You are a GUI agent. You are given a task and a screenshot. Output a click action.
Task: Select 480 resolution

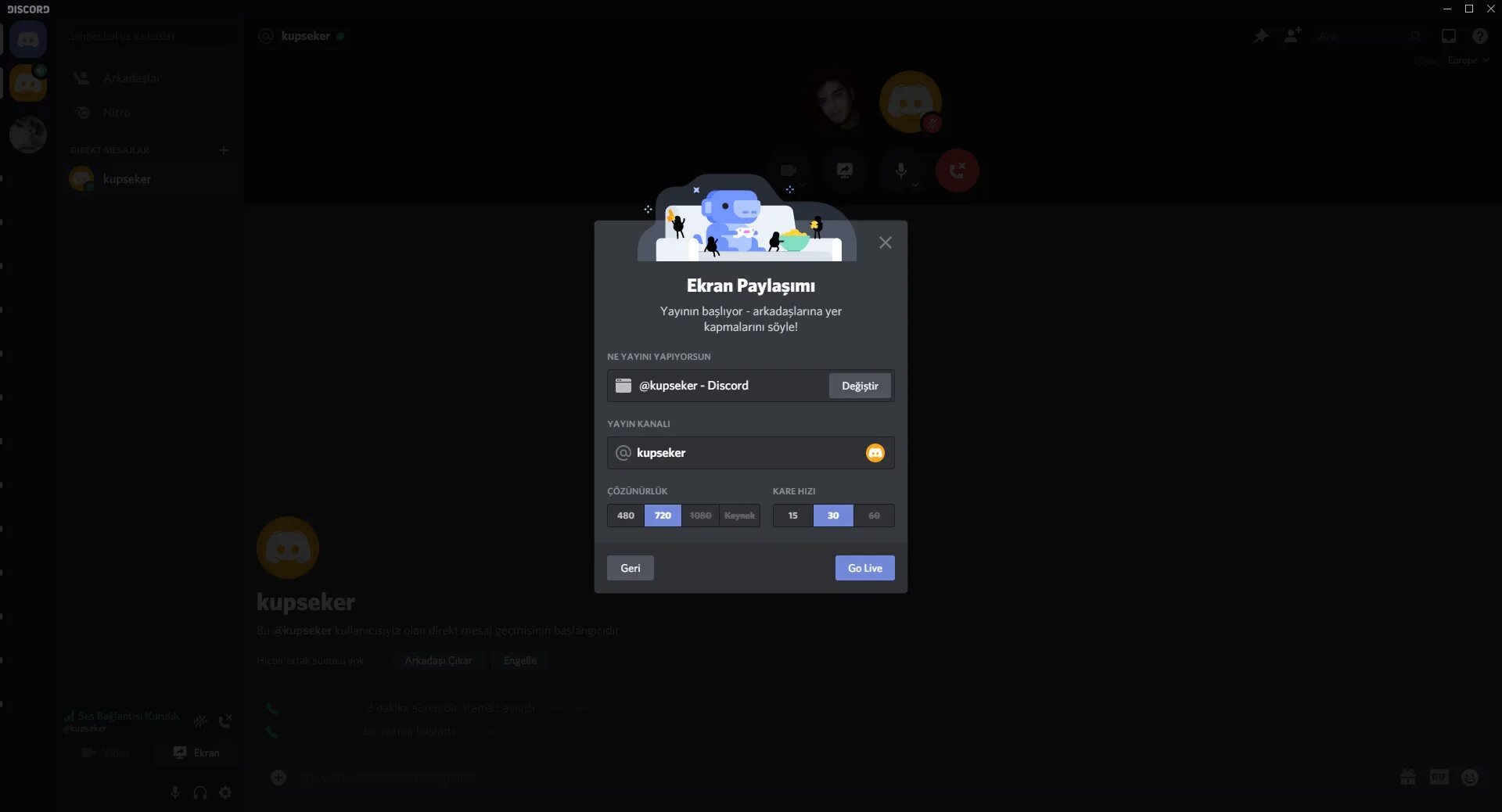pos(626,516)
